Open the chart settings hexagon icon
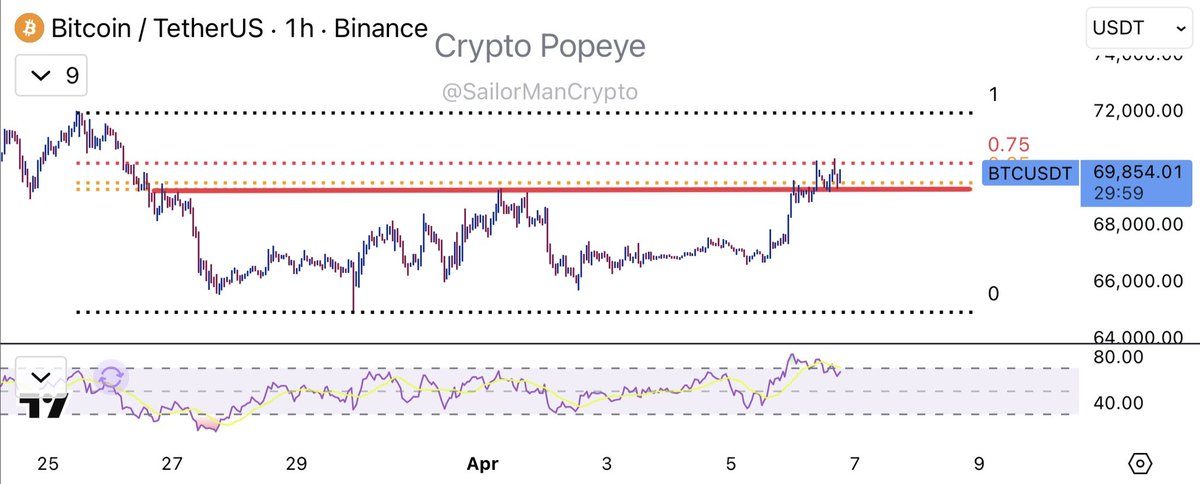This screenshot has width=1200, height=484. point(1139,463)
